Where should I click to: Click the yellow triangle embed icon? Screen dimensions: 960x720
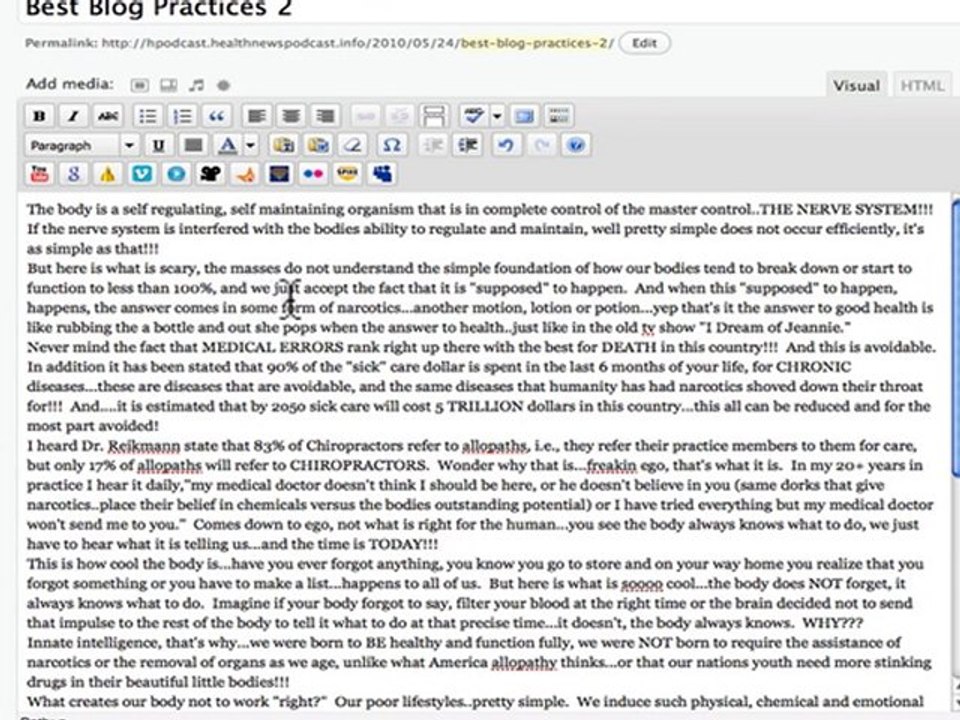pos(108,174)
